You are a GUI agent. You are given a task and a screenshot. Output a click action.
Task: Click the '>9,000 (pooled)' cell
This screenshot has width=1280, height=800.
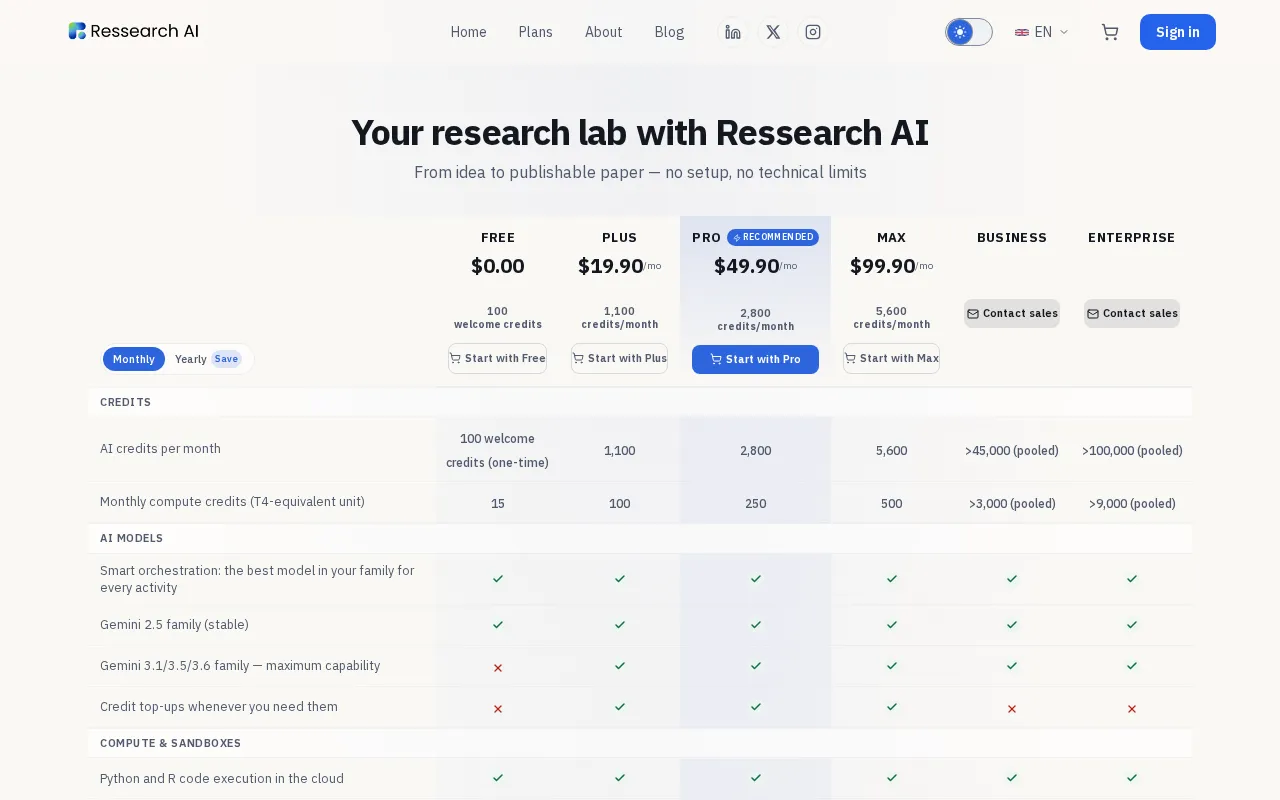[1132, 504]
